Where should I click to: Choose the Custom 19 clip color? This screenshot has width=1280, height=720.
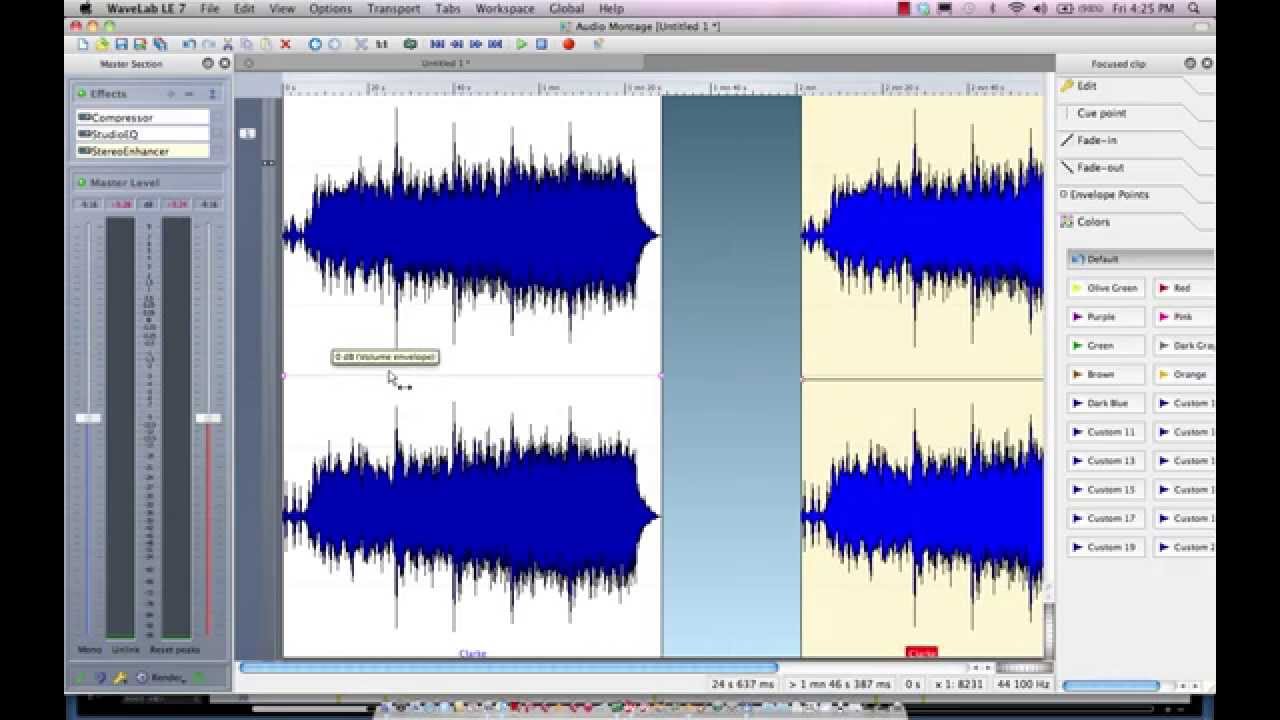[1106, 547]
